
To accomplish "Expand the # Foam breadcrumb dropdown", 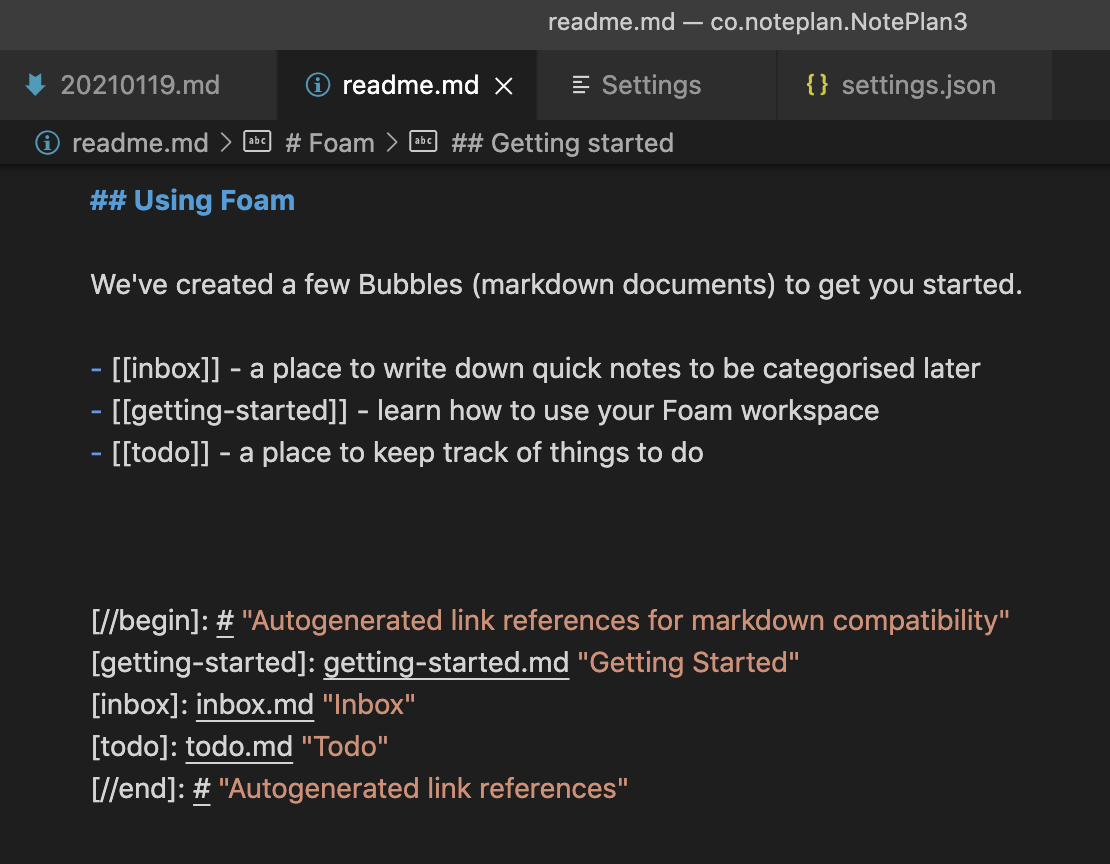I will pos(330,142).
